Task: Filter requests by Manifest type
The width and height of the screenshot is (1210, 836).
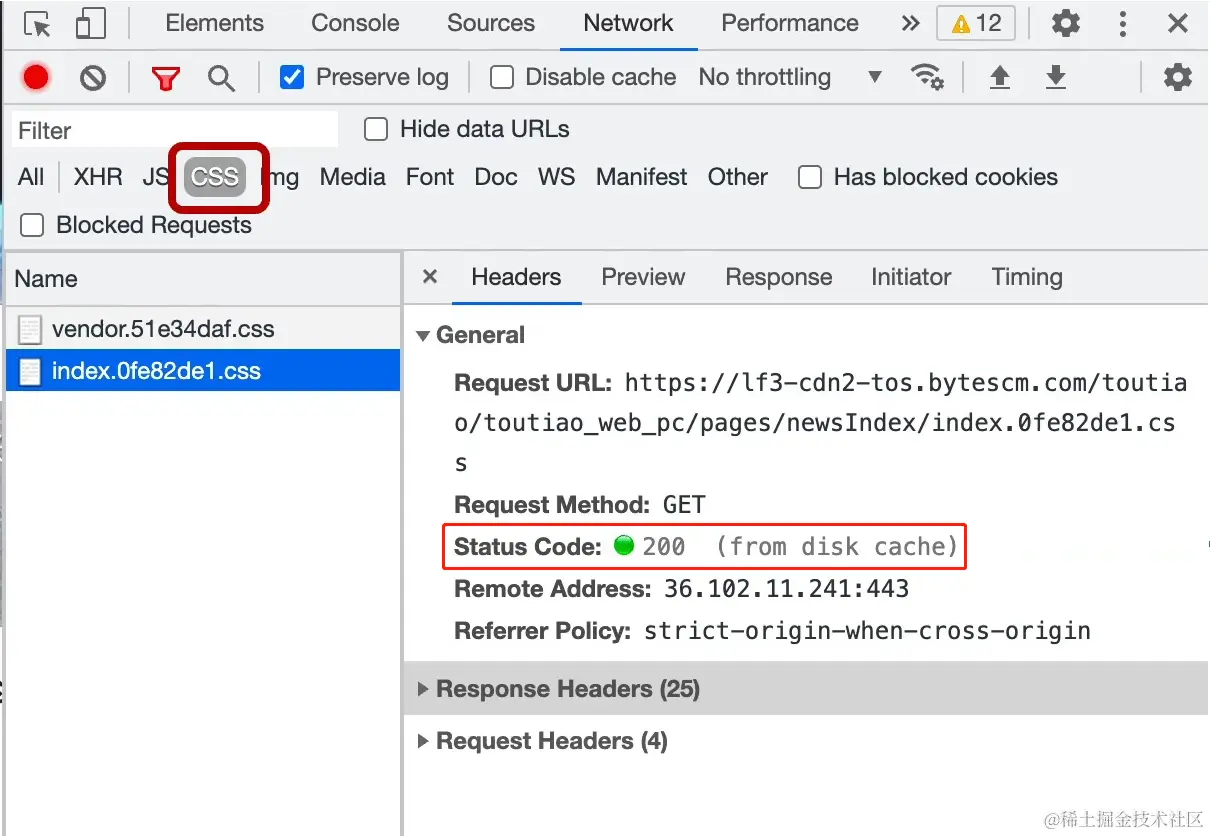Action: pos(642,177)
